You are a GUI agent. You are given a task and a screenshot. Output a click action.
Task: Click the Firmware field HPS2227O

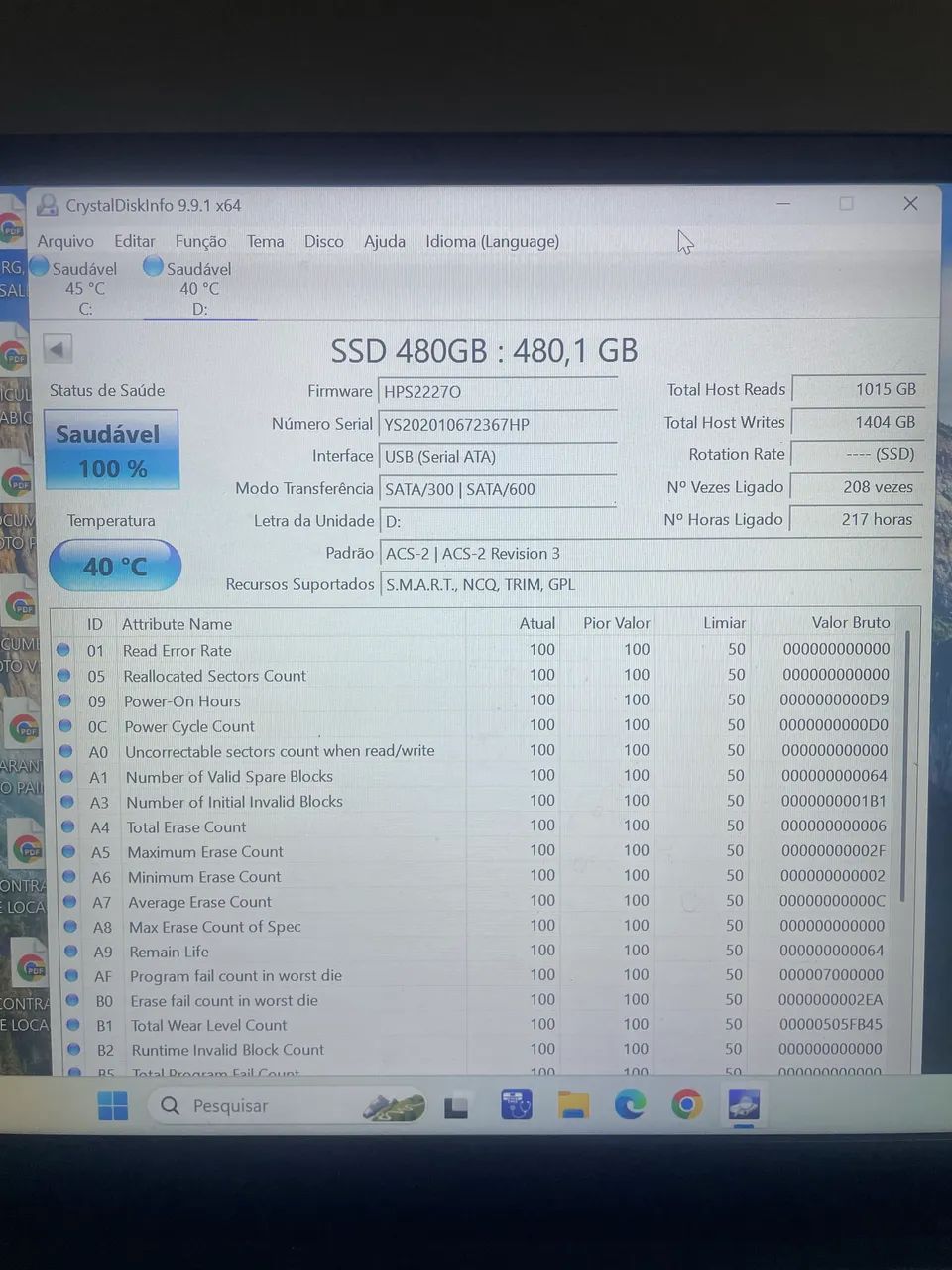(497, 391)
